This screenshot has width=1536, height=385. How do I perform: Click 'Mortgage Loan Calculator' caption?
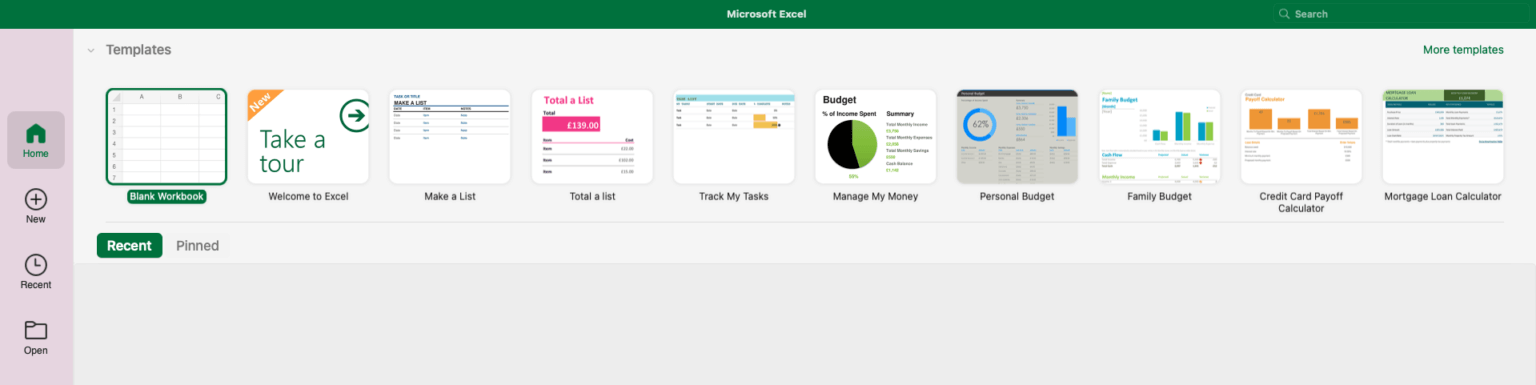(x=1442, y=197)
